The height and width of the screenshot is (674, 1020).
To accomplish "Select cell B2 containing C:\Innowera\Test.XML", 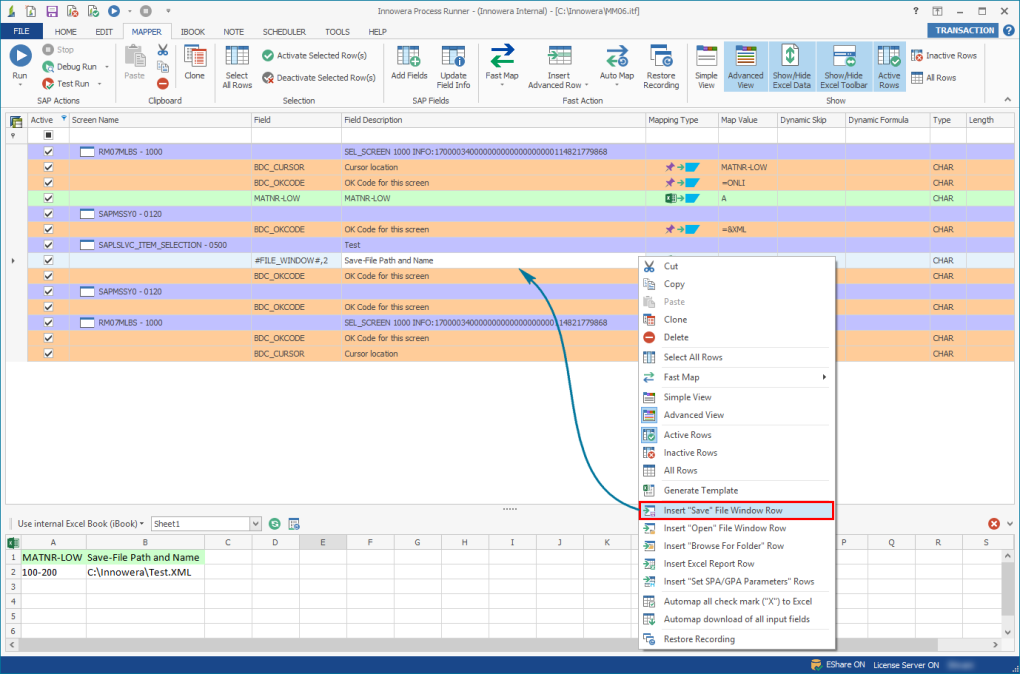I will 144,572.
